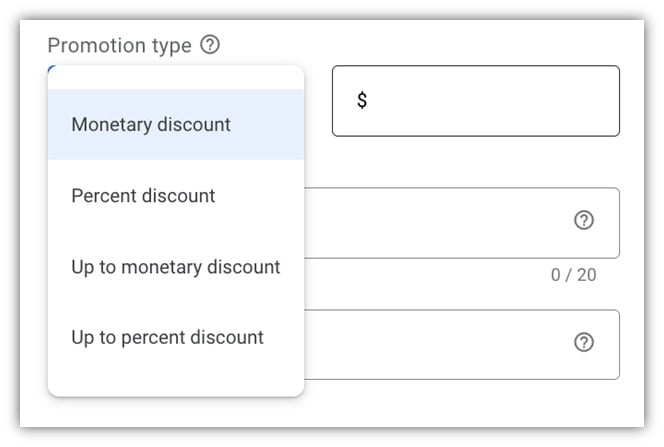The width and height of the screenshot is (664, 447).
Task: Click the help icon beside Promotion type
Action: [x=210, y=45]
